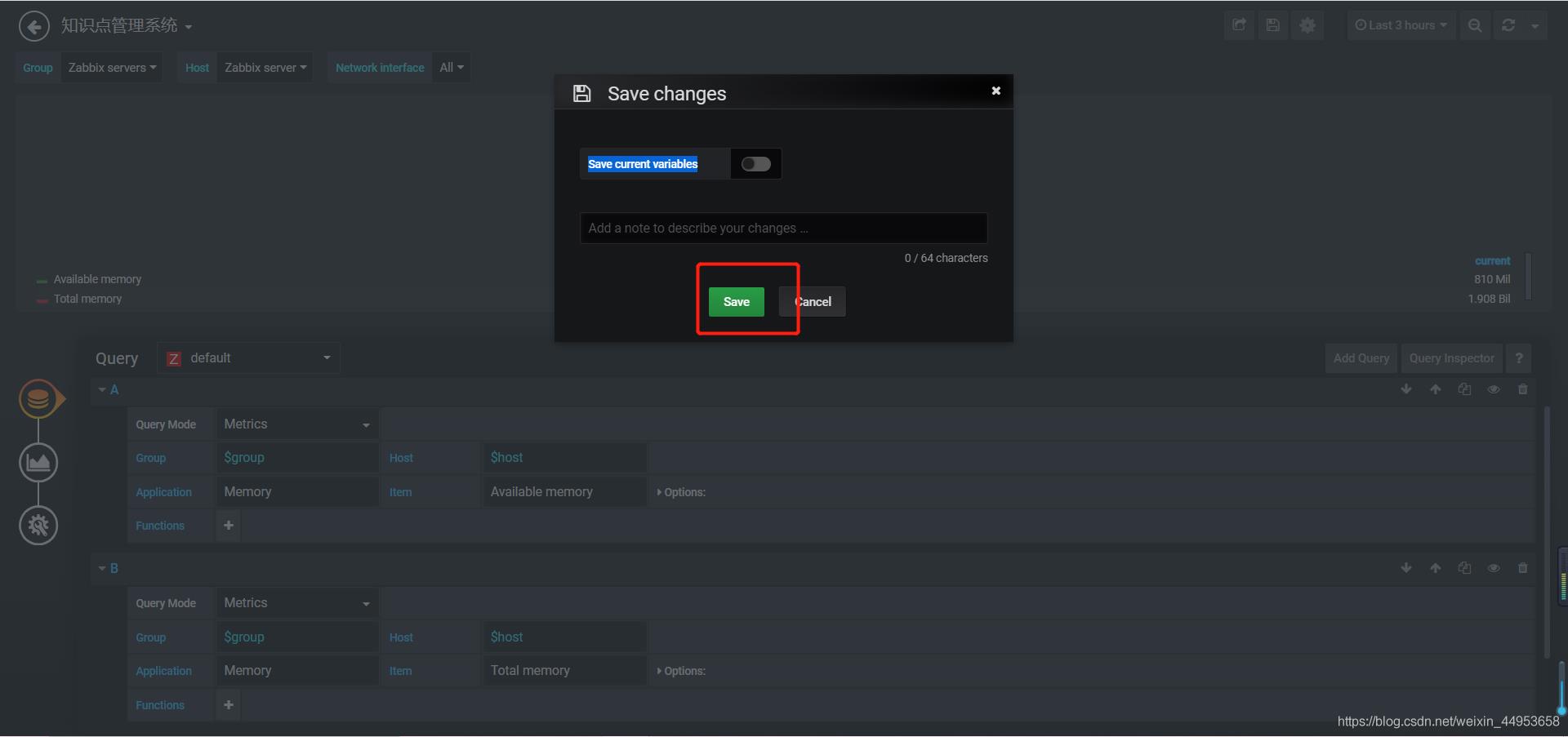Viewport: 1568px width, 737px height.
Task: Open Query Mode dropdown in query B
Action: [x=296, y=603]
